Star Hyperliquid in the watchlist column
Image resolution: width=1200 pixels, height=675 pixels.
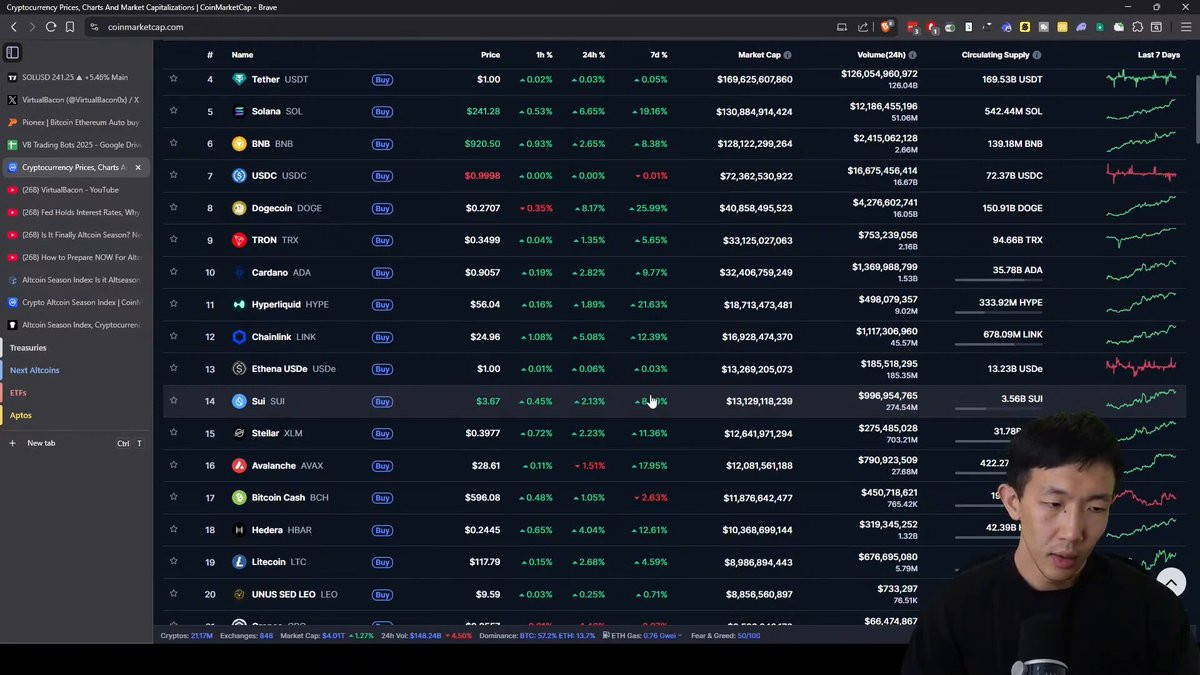tap(173, 304)
